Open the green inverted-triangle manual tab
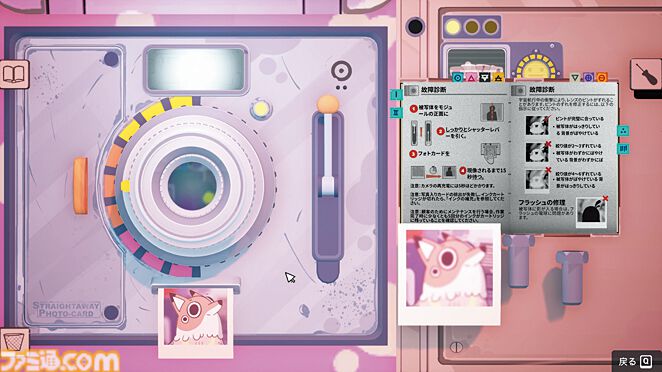 [x=575, y=77]
